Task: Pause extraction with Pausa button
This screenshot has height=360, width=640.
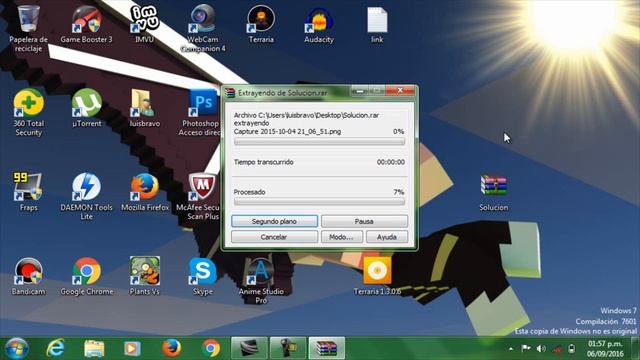Action: [x=364, y=221]
